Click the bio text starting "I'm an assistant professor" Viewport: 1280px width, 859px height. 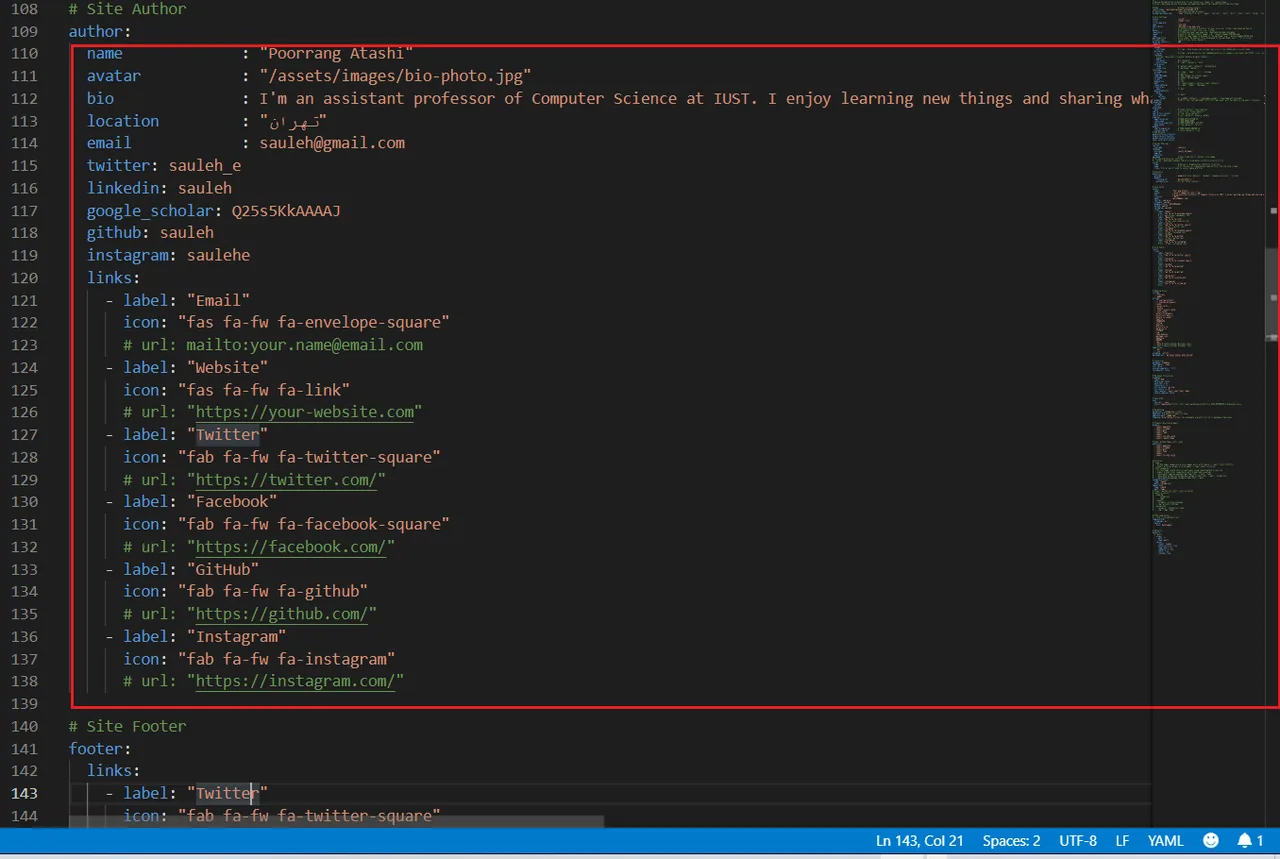[705, 98]
